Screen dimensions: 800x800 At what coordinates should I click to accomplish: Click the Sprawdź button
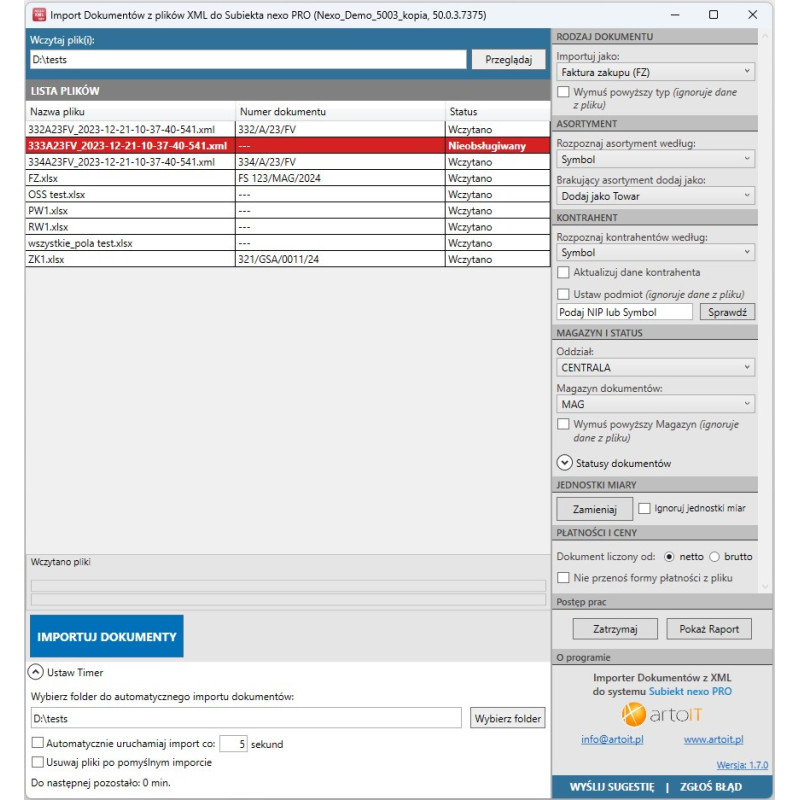click(727, 311)
